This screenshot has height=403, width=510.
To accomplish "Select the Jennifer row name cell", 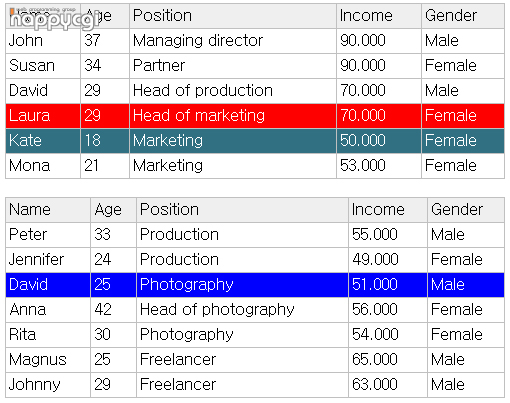I will tap(48, 260).
